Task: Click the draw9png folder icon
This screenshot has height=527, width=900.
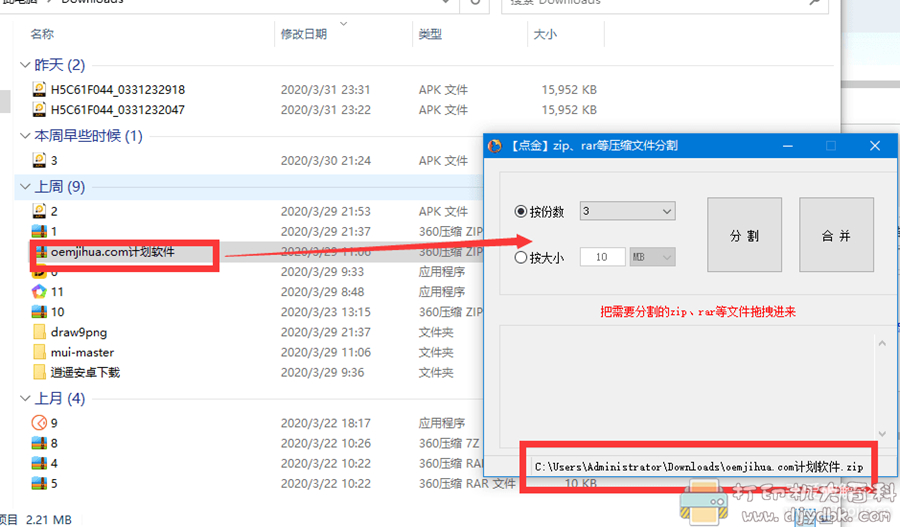Action: coord(39,332)
